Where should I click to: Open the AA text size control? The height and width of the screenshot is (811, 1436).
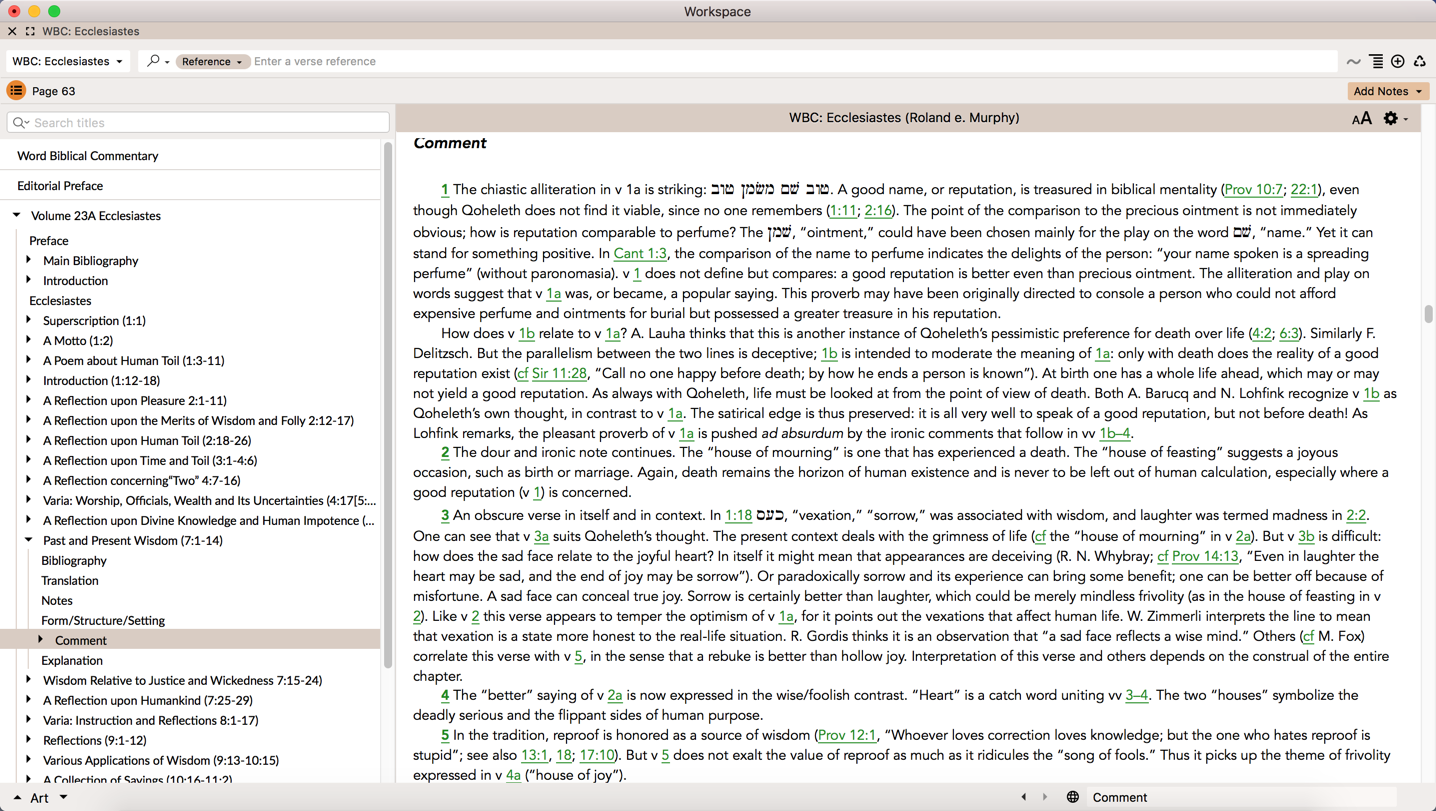coord(1361,119)
